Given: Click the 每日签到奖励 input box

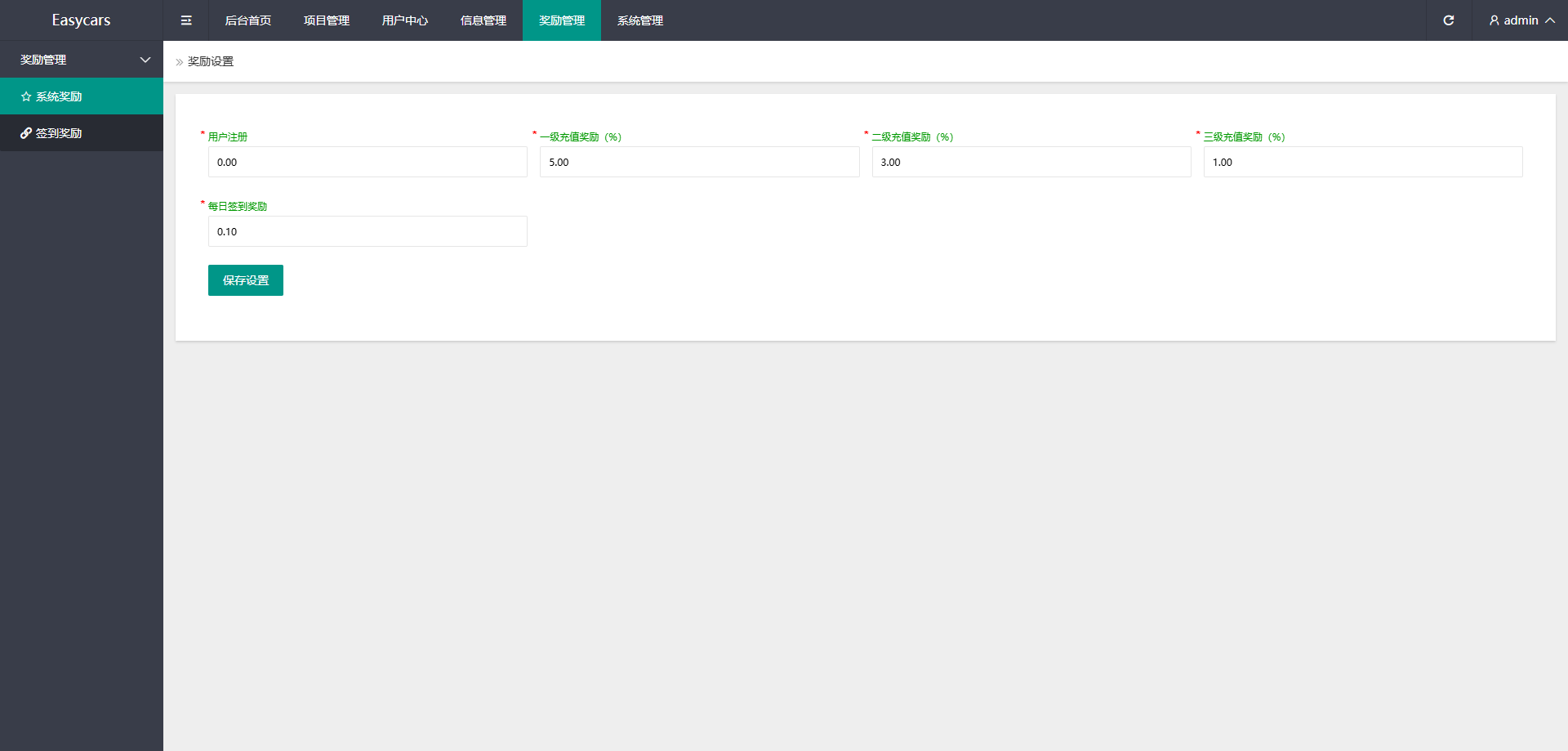Looking at the screenshot, I should pyautogui.click(x=367, y=231).
